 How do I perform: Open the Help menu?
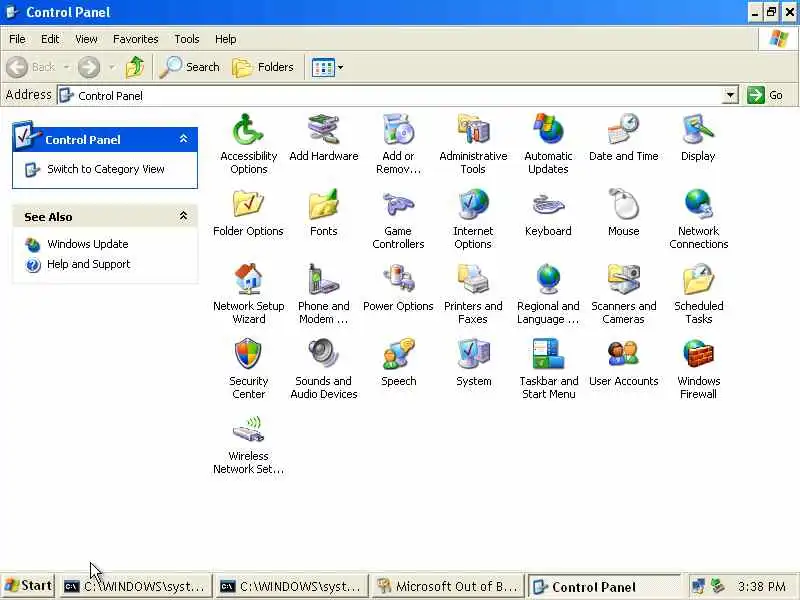[226, 39]
